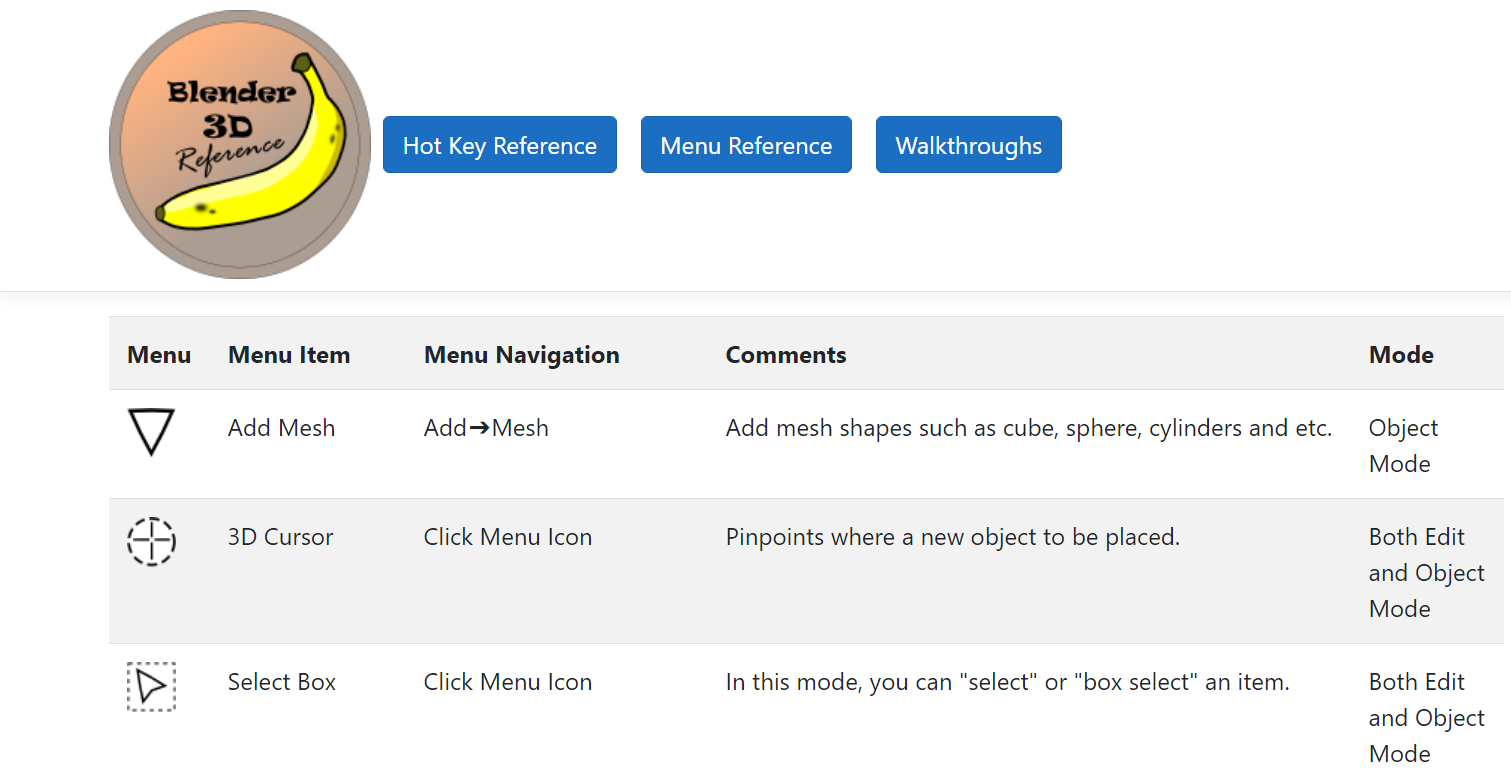Click the comment about adding mesh shapes
Viewport: 1511px width, 779px height.
coord(1028,428)
